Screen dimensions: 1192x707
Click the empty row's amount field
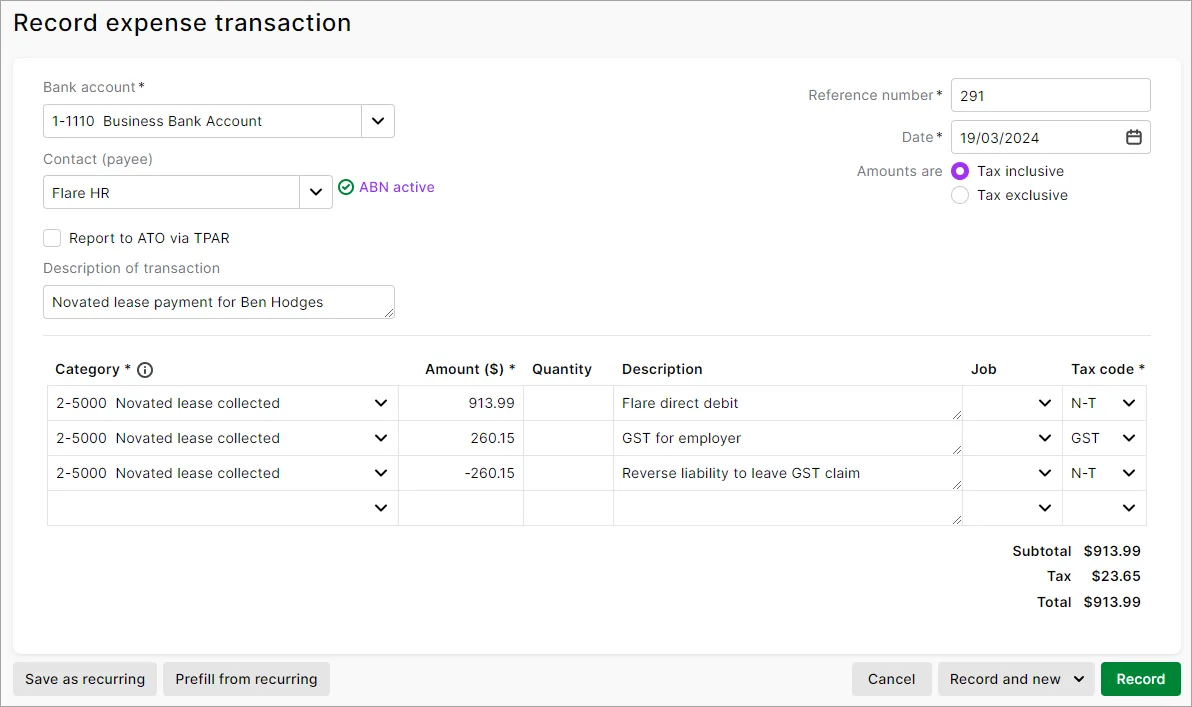click(461, 508)
